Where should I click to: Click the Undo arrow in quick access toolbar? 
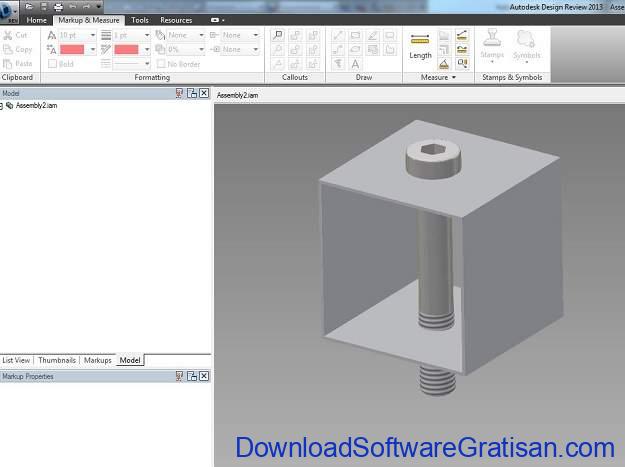pyautogui.click(x=73, y=6)
